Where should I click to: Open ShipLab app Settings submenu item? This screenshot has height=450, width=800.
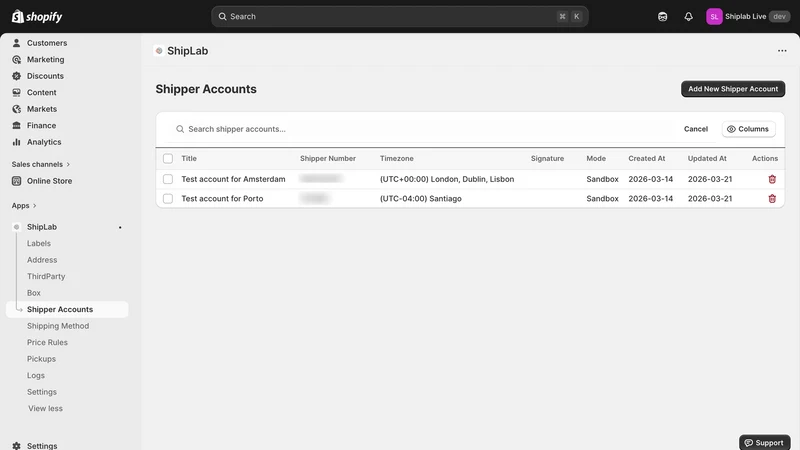click(42, 392)
